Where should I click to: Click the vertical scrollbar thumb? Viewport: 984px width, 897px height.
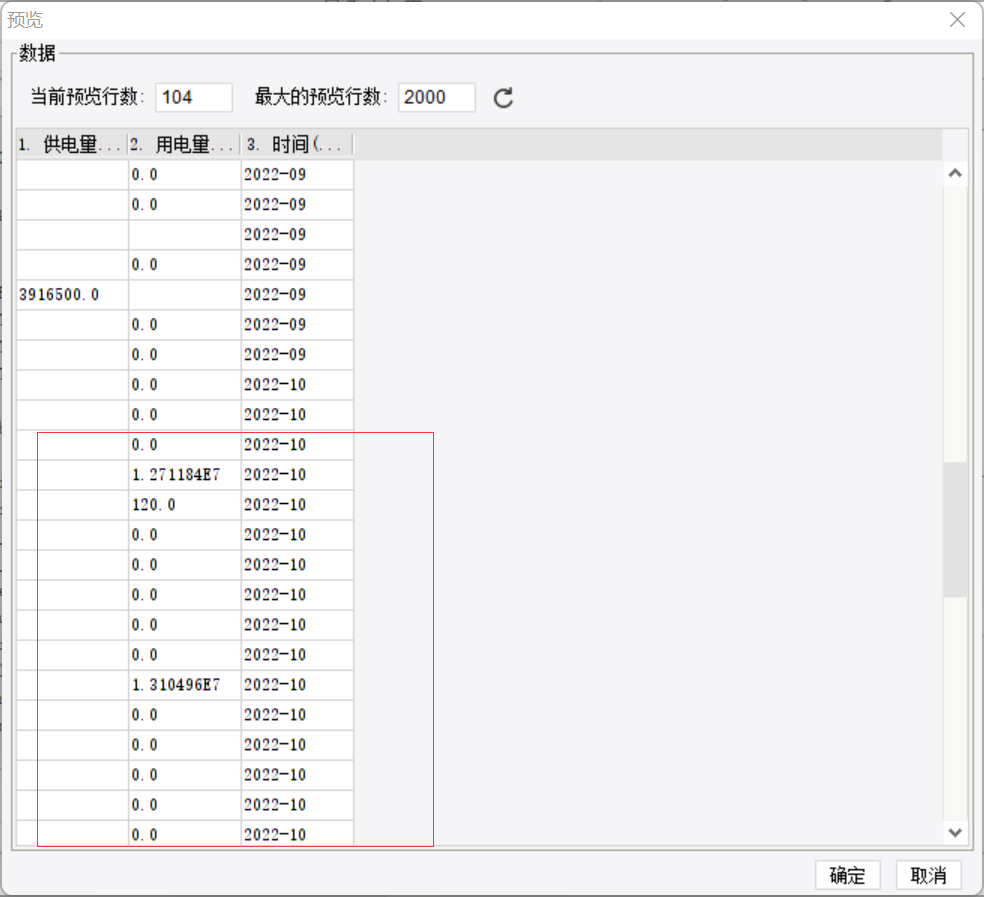[955, 530]
